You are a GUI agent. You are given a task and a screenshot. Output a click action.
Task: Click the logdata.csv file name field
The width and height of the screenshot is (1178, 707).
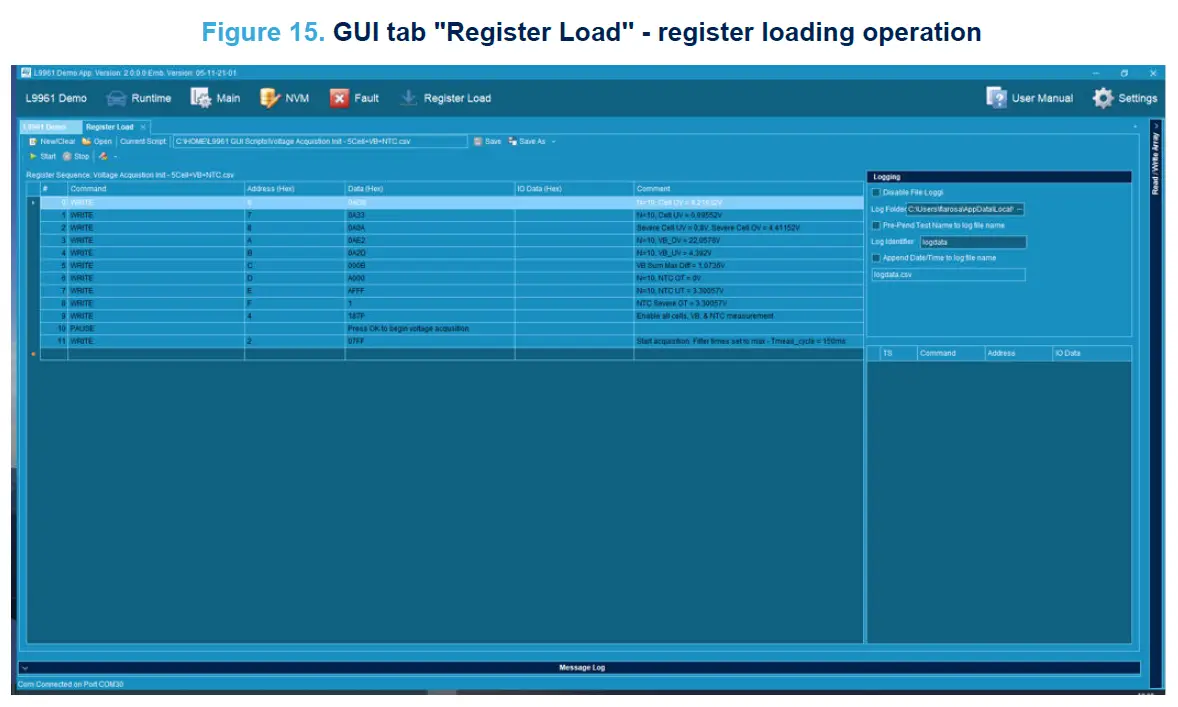[x=948, y=274]
